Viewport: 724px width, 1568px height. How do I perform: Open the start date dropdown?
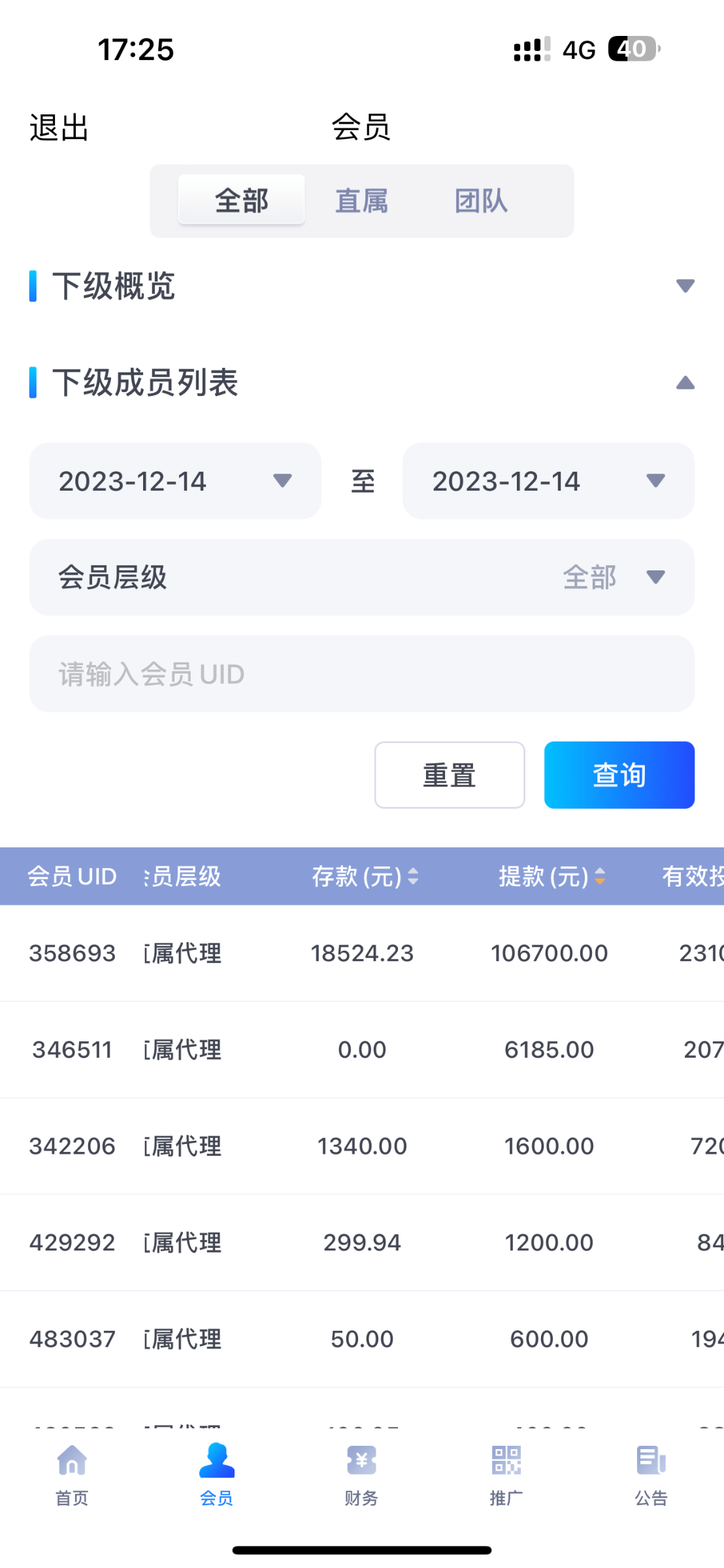pyautogui.click(x=175, y=481)
